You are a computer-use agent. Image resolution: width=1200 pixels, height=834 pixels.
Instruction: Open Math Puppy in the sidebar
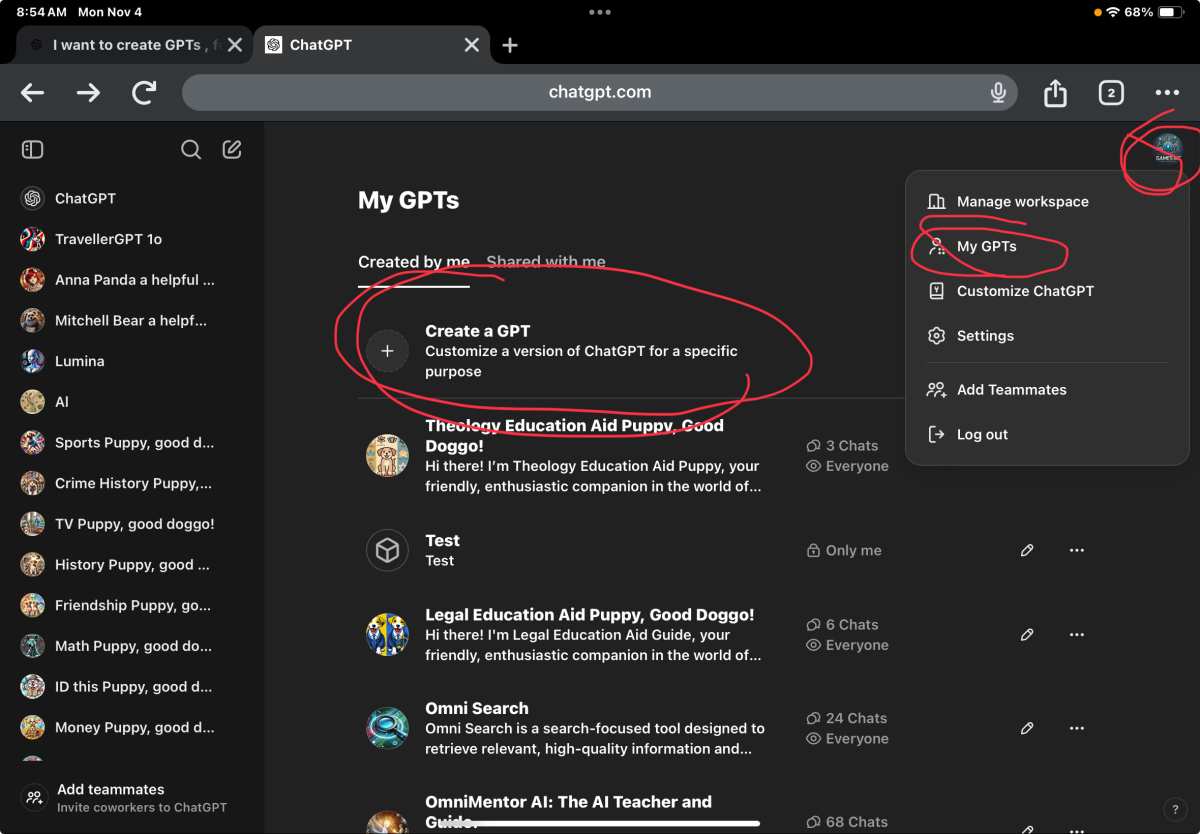point(133,646)
